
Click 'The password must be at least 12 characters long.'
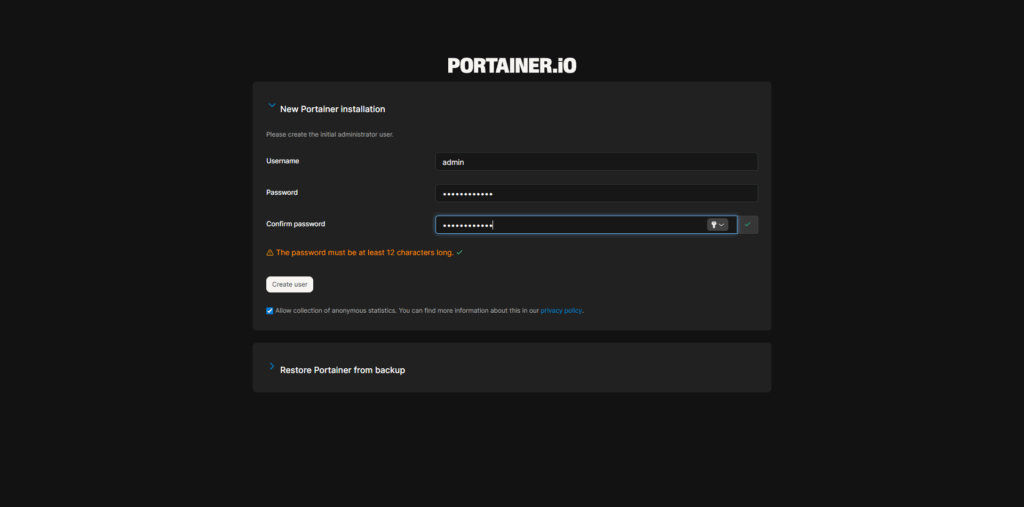pos(364,252)
